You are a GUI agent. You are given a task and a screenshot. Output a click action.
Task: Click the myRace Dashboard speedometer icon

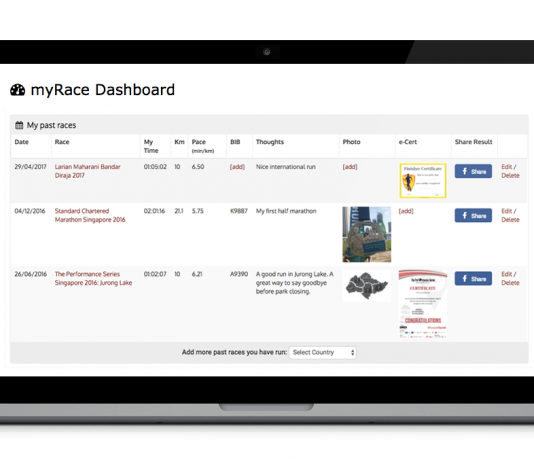(18, 90)
